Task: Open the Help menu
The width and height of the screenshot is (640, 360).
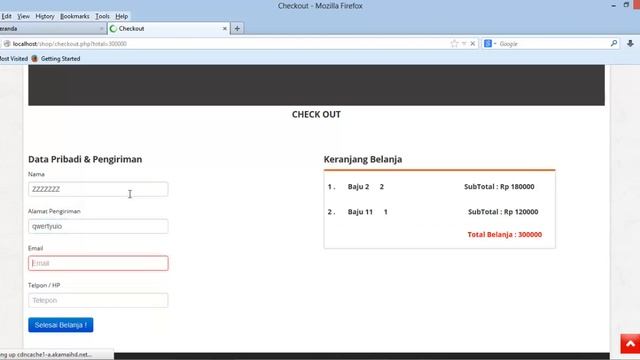Action: coord(122,16)
